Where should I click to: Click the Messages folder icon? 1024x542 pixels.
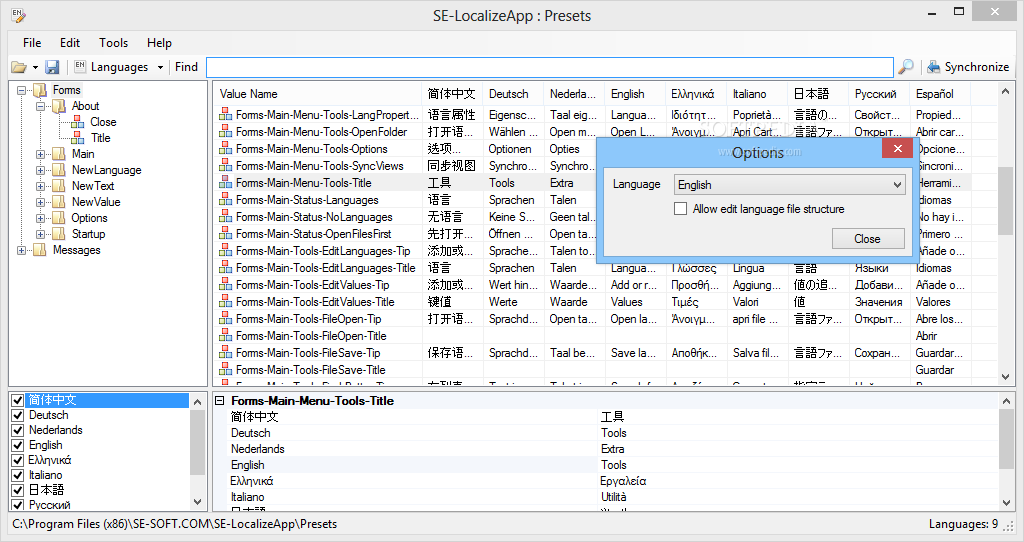[40, 250]
